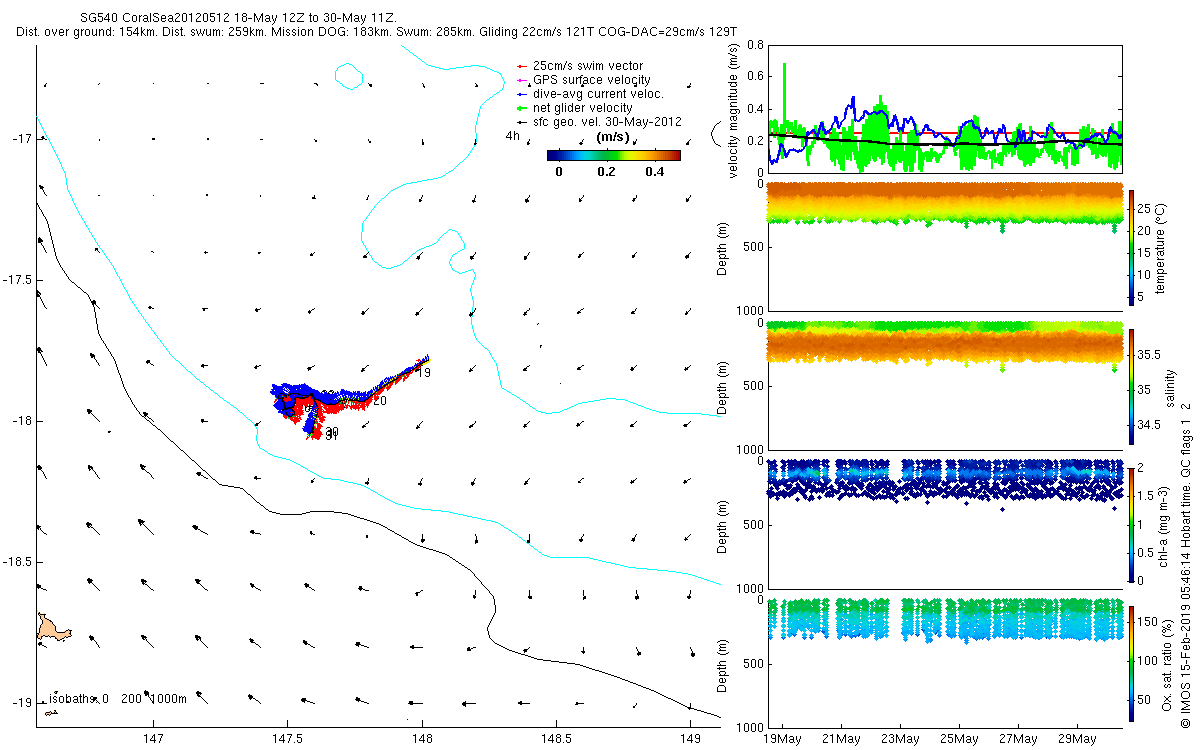Click the '21May' date tick label
The width and height of the screenshot is (1200, 750).
[841, 739]
